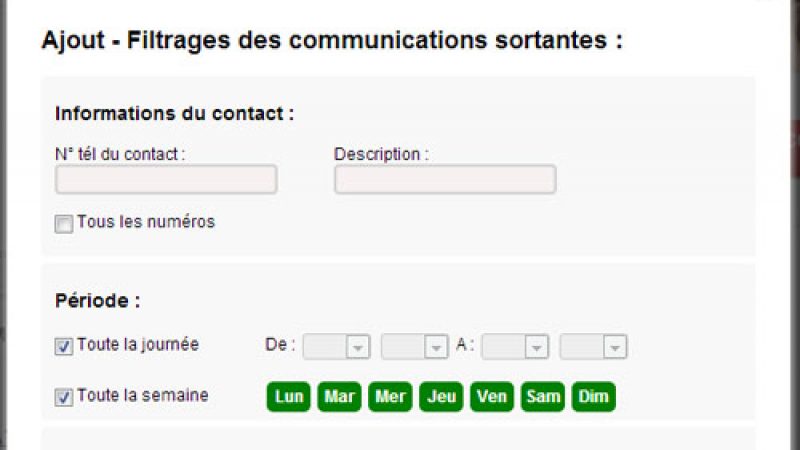Toggle the Jeu day button
800x450 pixels.
point(441,397)
